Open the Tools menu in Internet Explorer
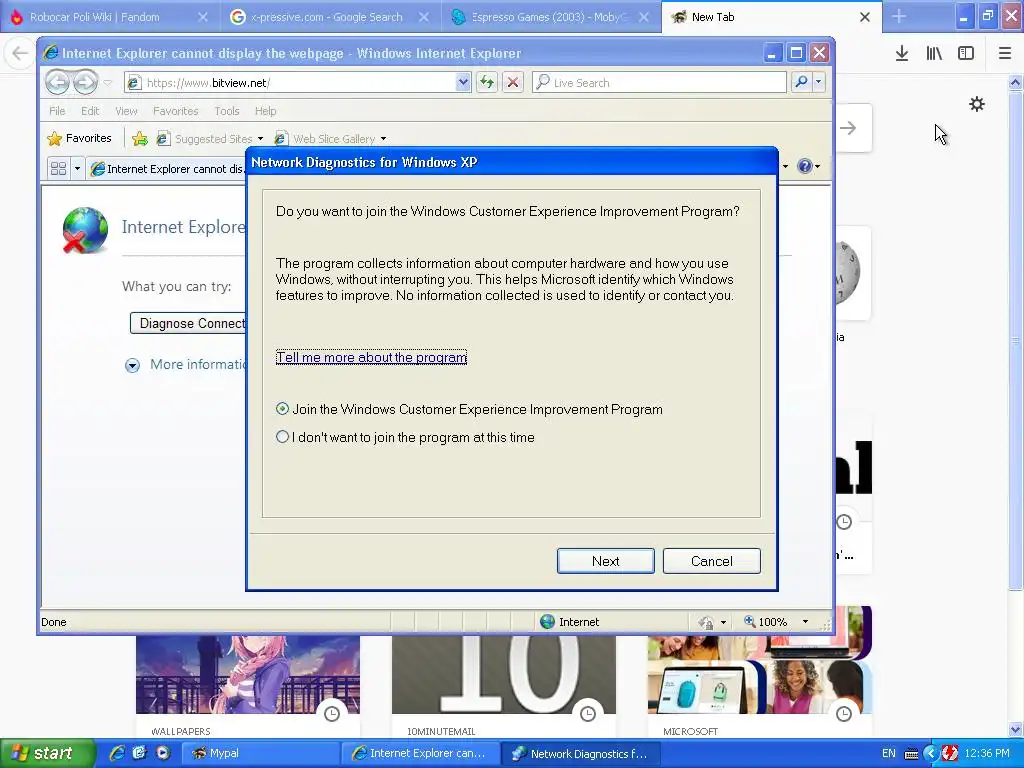1024x768 pixels. tap(227, 111)
